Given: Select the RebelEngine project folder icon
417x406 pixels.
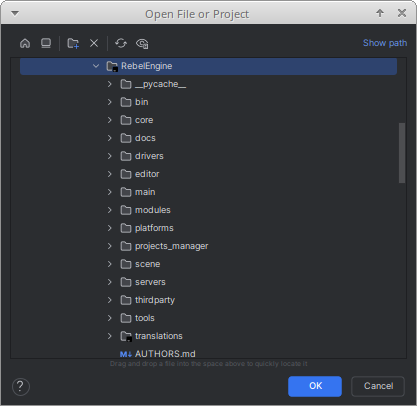Looking at the screenshot, I should (112, 66).
